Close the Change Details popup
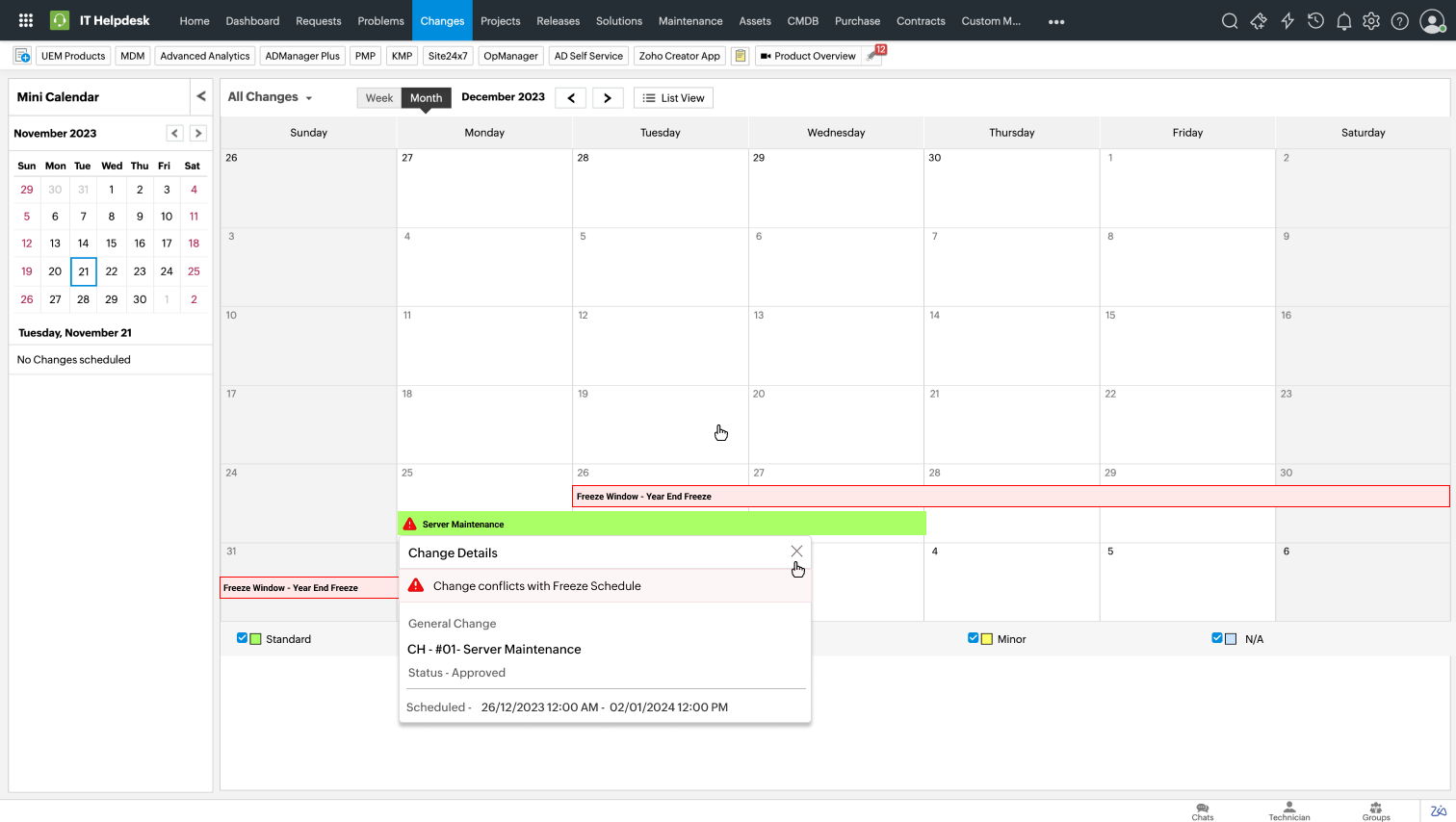The width and height of the screenshot is (1456, 822). click(796, 552)
